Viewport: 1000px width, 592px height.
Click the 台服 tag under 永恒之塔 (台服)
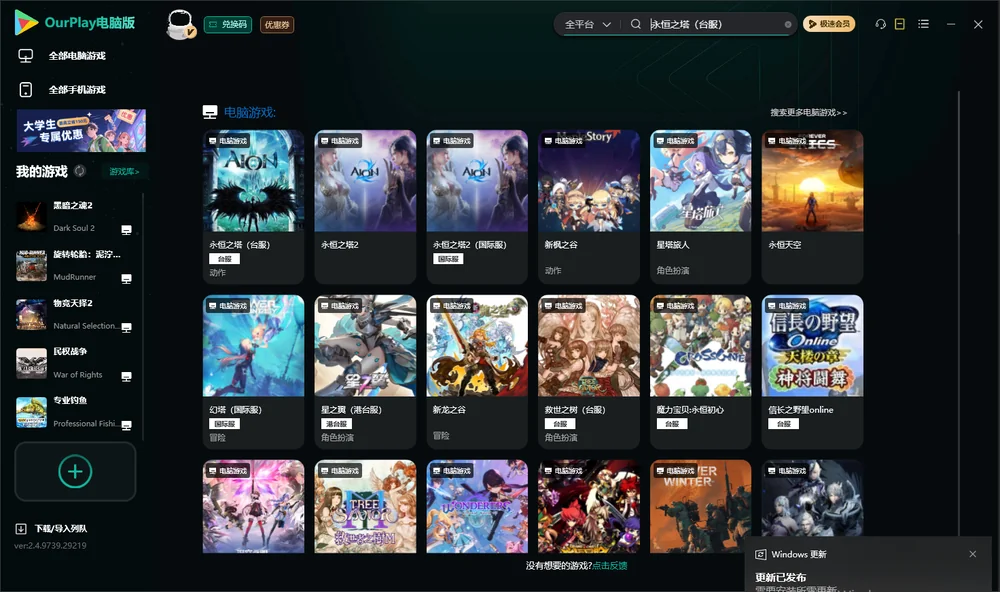coord(224,259)
